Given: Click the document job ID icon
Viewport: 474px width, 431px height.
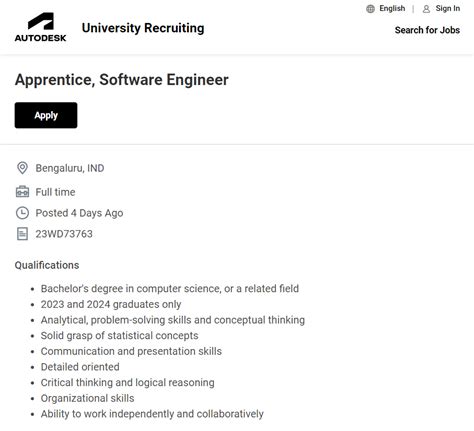Looking at the screenshot, I should [x=22, y=234].
